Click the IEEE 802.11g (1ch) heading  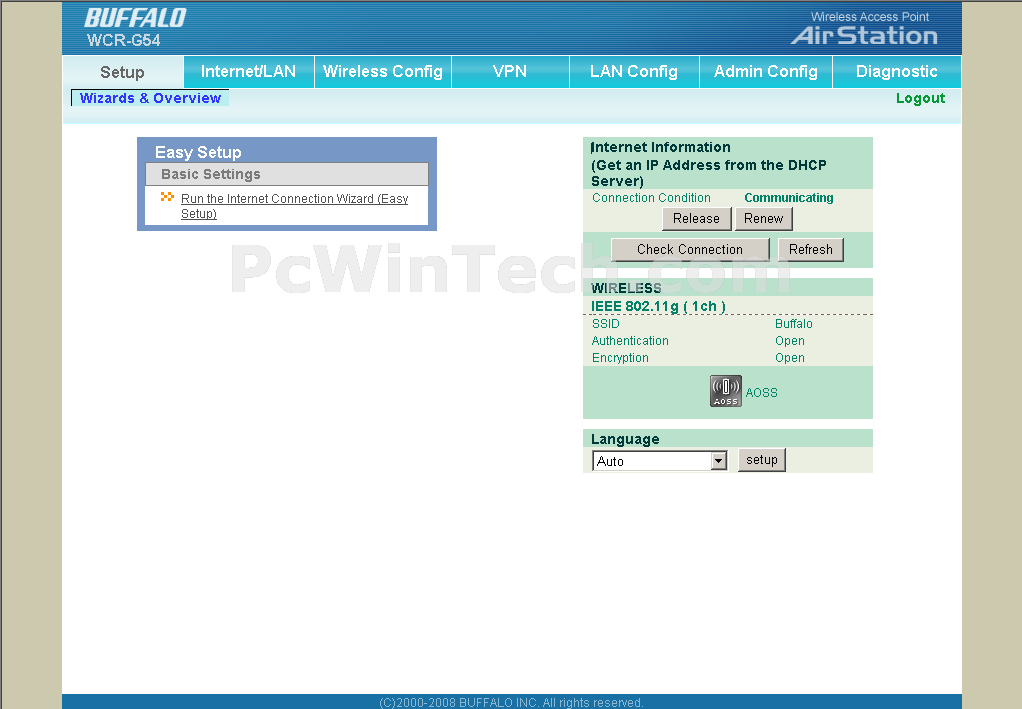[x=658, y=306]
